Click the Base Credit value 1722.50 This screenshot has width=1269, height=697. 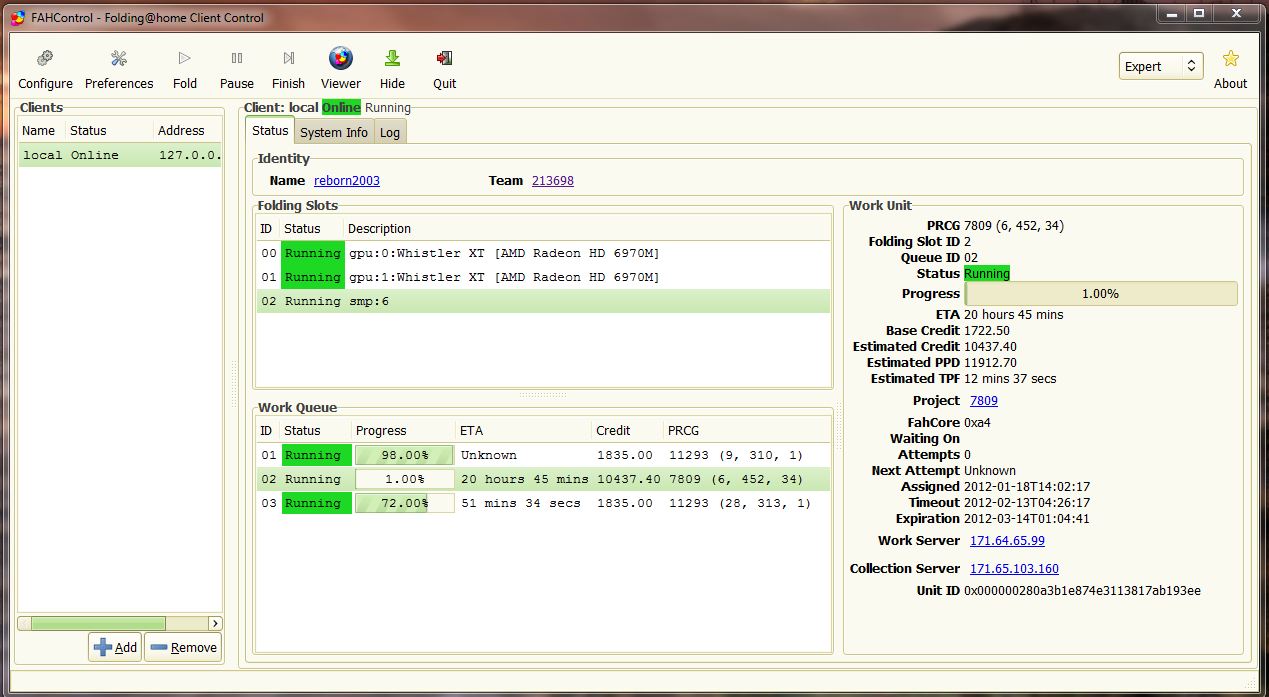pyautogui.click(x=987, y=330)
